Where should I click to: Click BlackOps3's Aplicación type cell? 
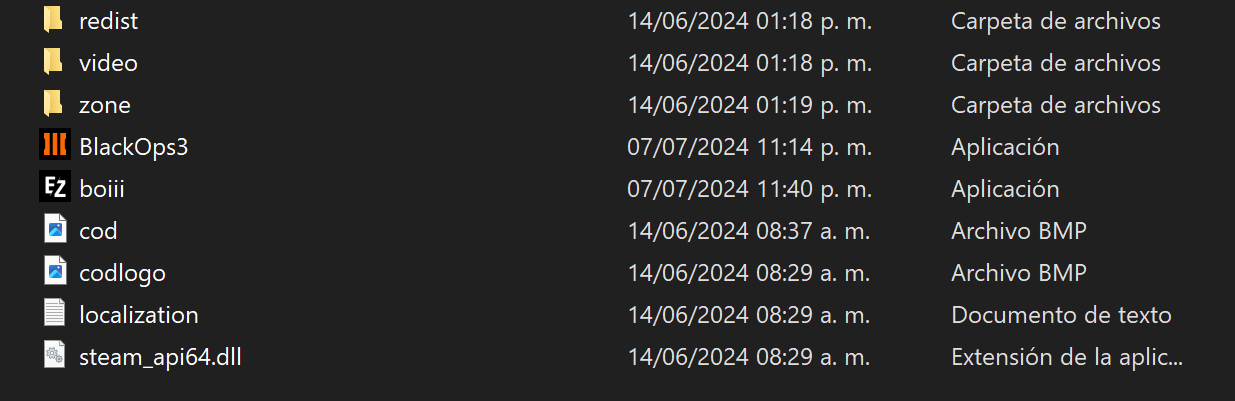1005,147
